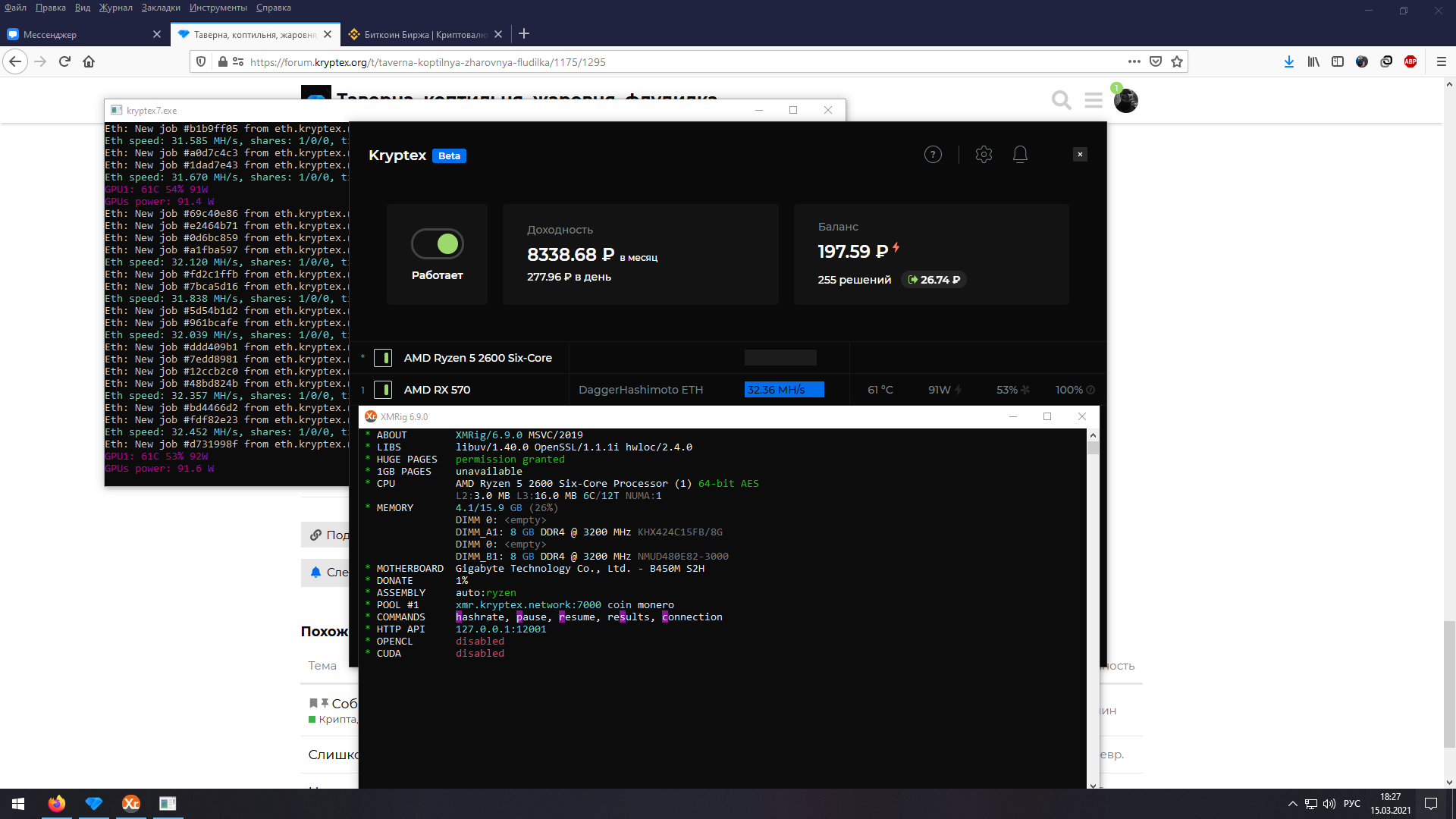Open Kryptex settings gear icon

tap(984, 155)
